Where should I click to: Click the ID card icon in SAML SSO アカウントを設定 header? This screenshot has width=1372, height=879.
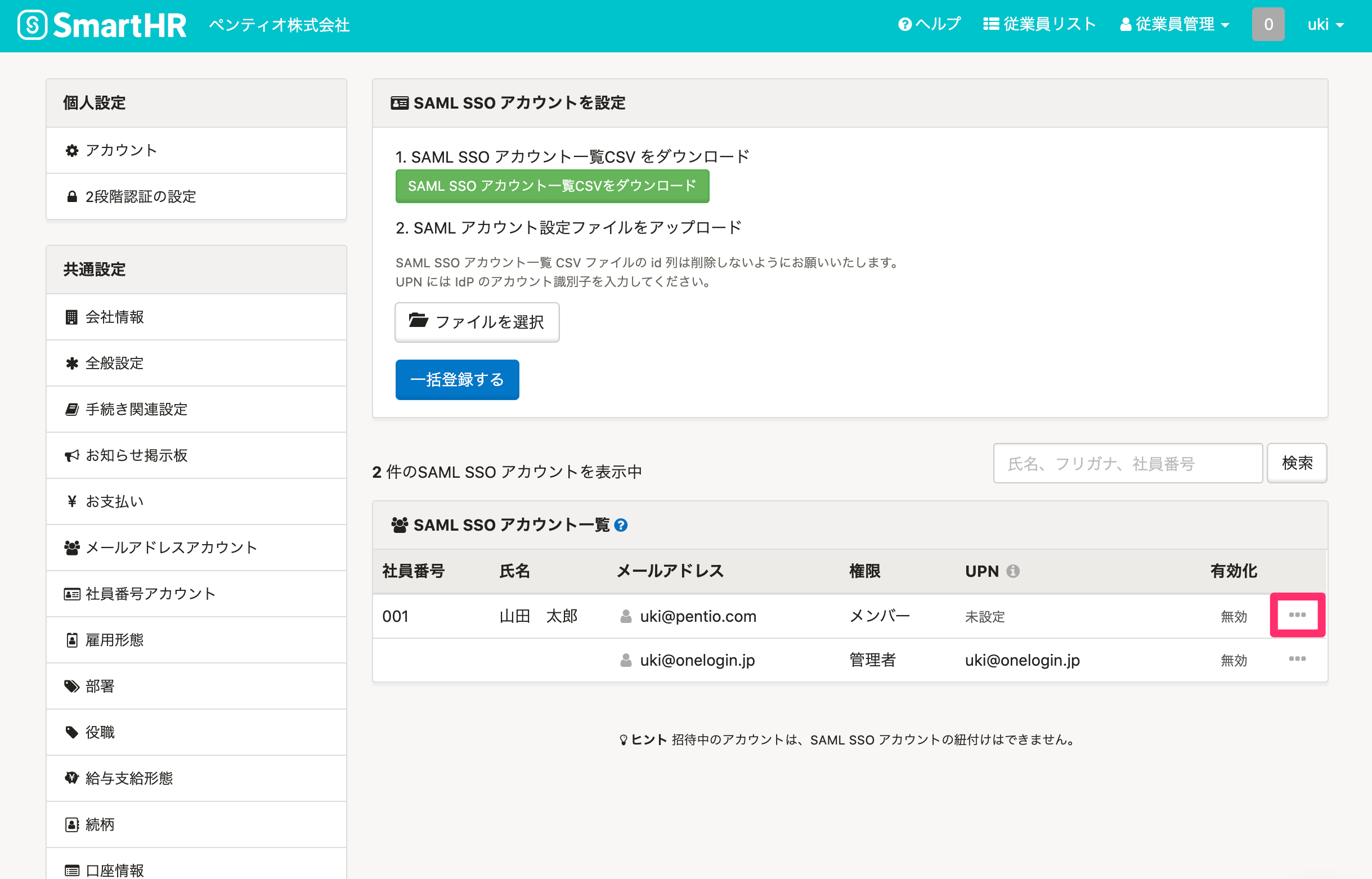[400, 104]
